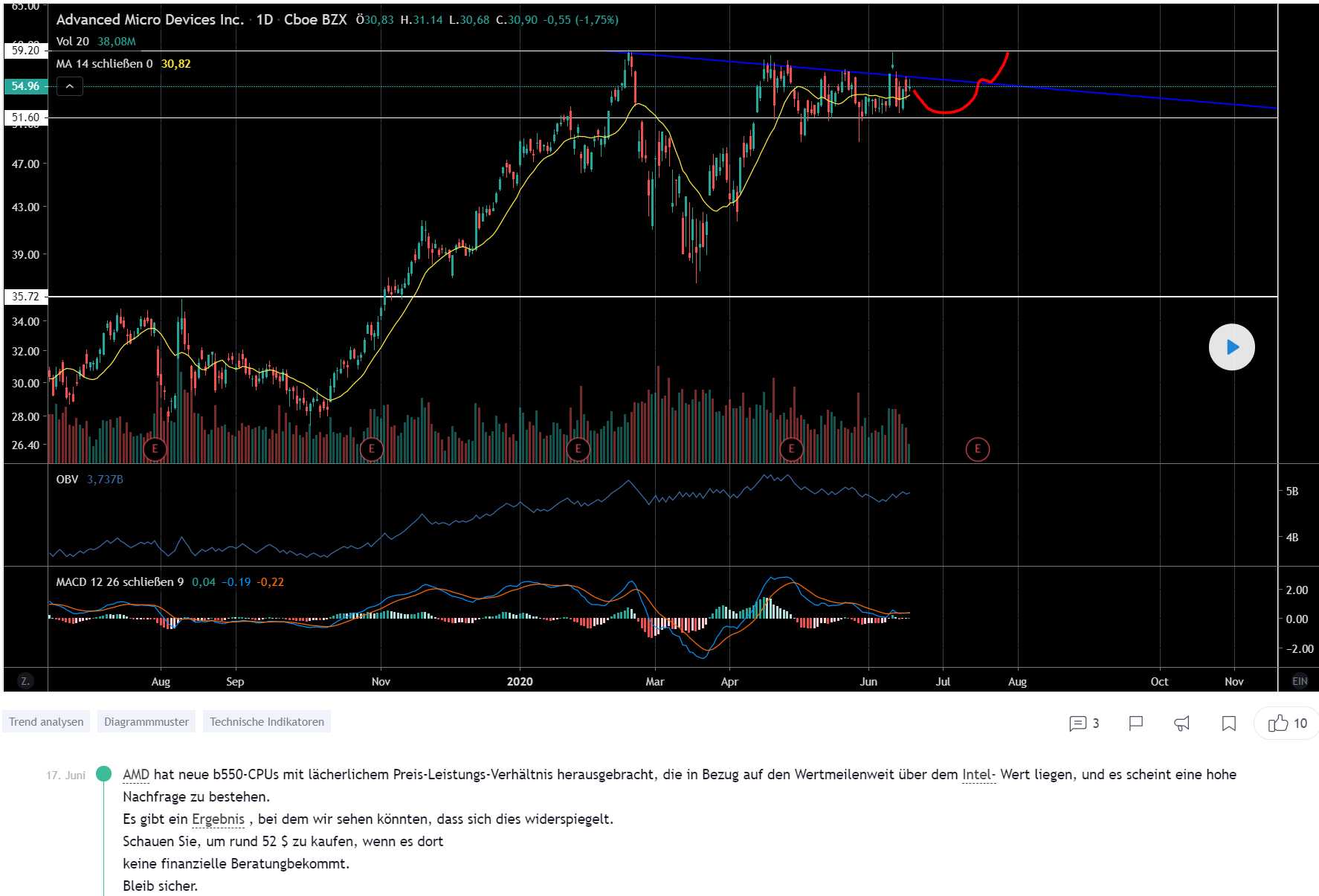Click the earnings E marker between 2020 and Mar
The width and height of the screenshot is (1319, 896).
(578, 449)
